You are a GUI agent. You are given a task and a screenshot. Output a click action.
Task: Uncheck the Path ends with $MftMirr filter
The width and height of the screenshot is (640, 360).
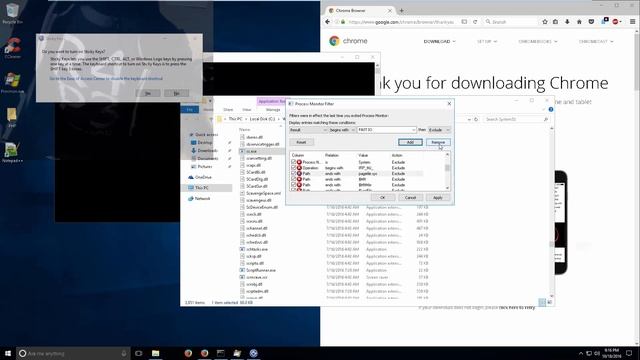[x=293, y=185]
